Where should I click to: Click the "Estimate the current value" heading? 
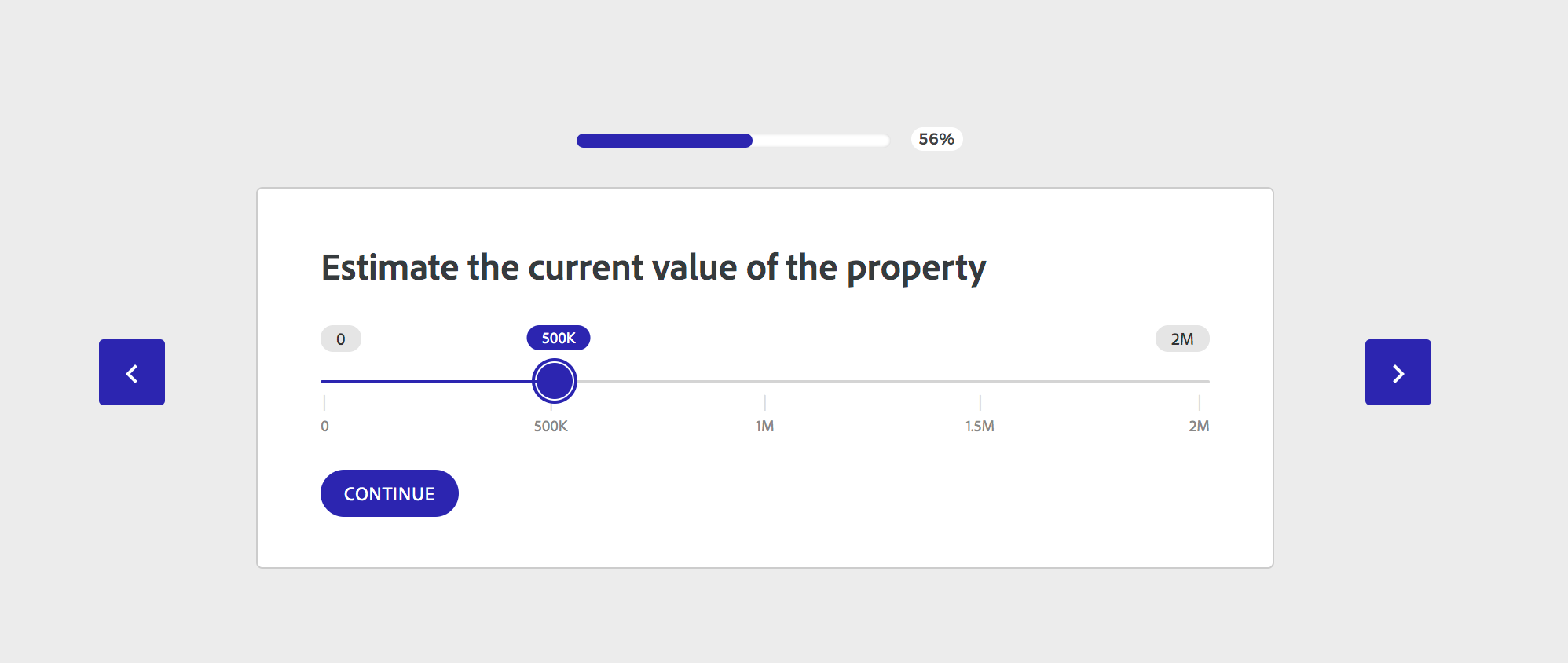653,268
